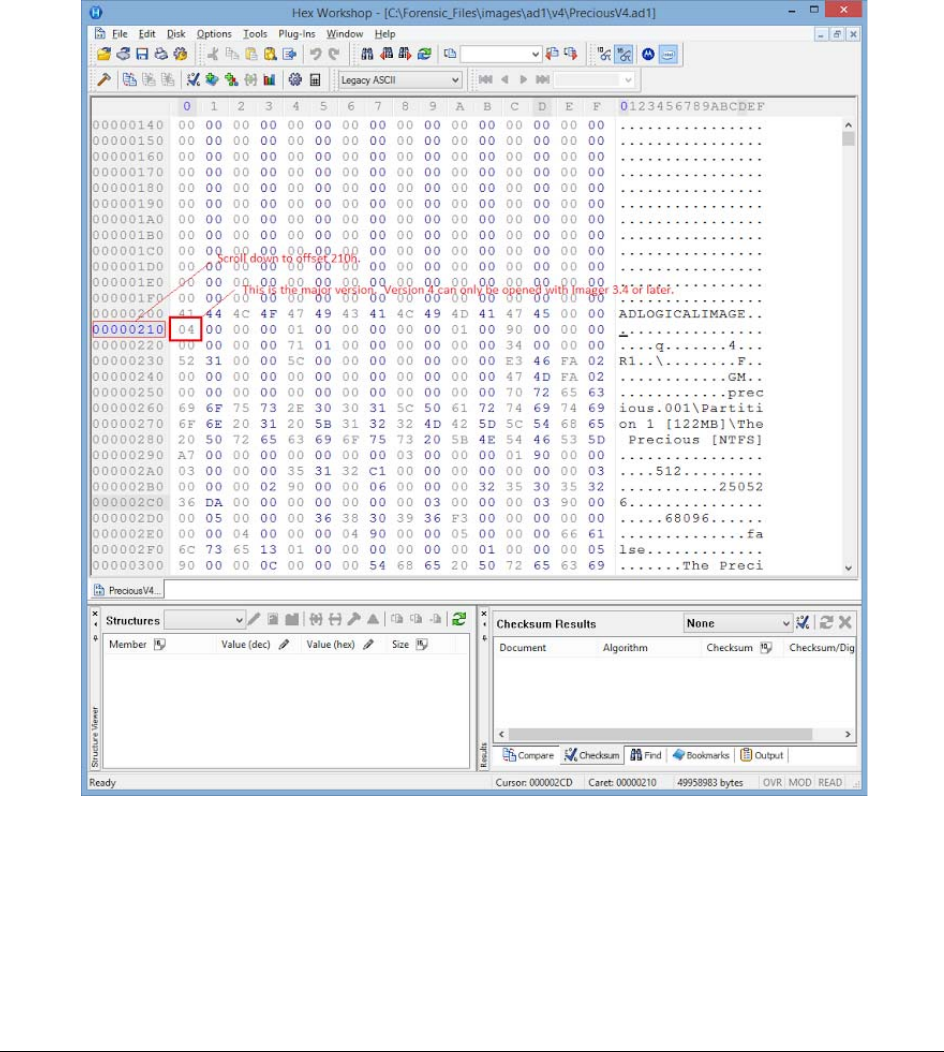Expand the disabled bookmark navigation dropdown
This screenshot has width=944, height=1052.
point(628,80)
